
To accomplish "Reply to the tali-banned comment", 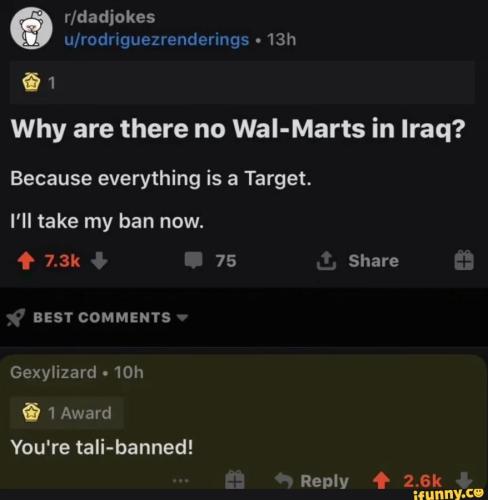I will [x=312, y=481].
